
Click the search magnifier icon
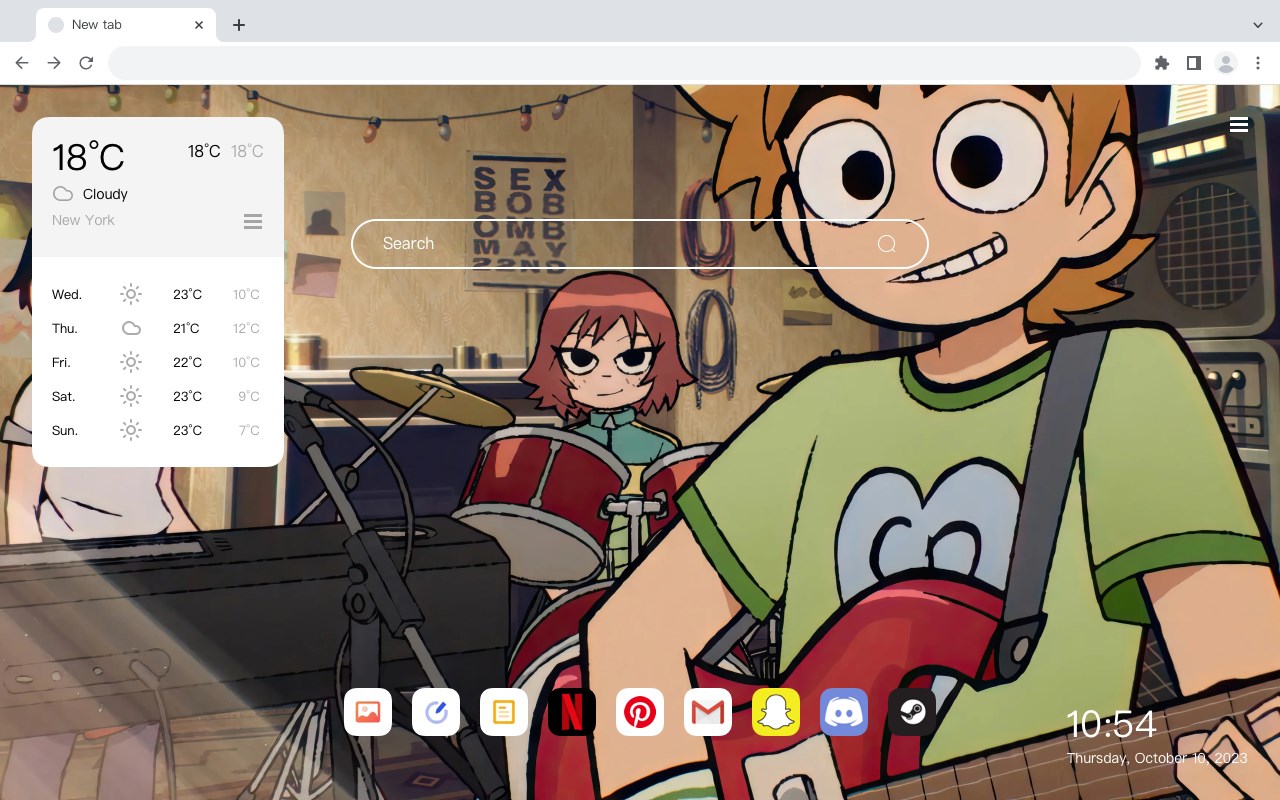tap(887, 244)
